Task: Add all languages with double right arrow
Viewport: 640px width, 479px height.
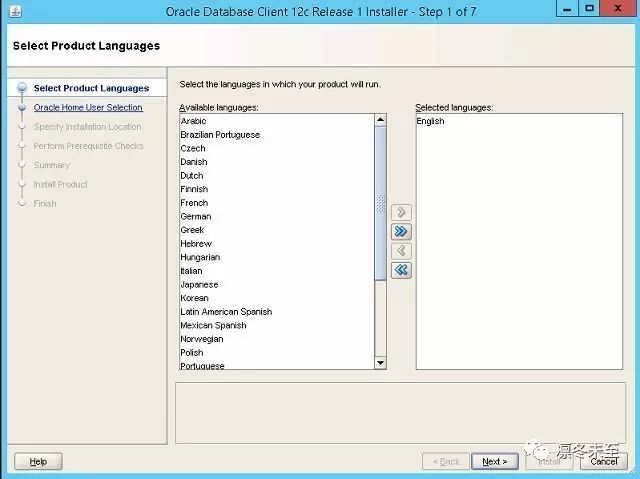Action: (401, 231)
